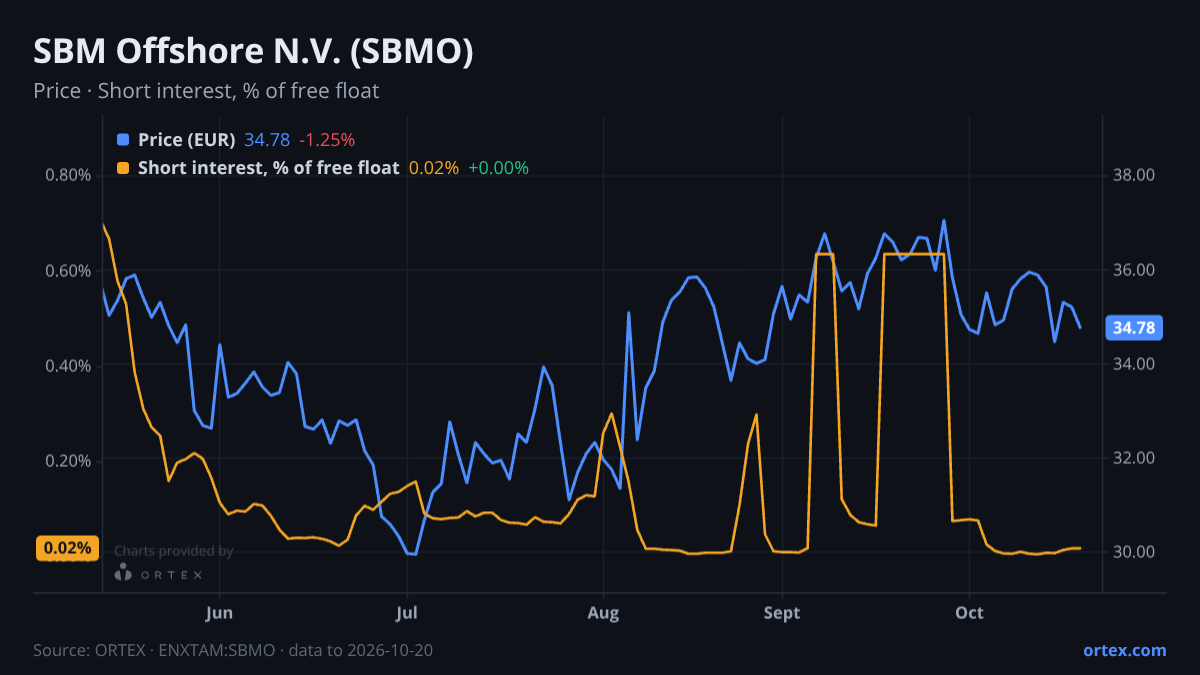This screenshot has height=675, width=1200.
Task: Click the Jul label on time axis
Action: (x=407, y=613)
